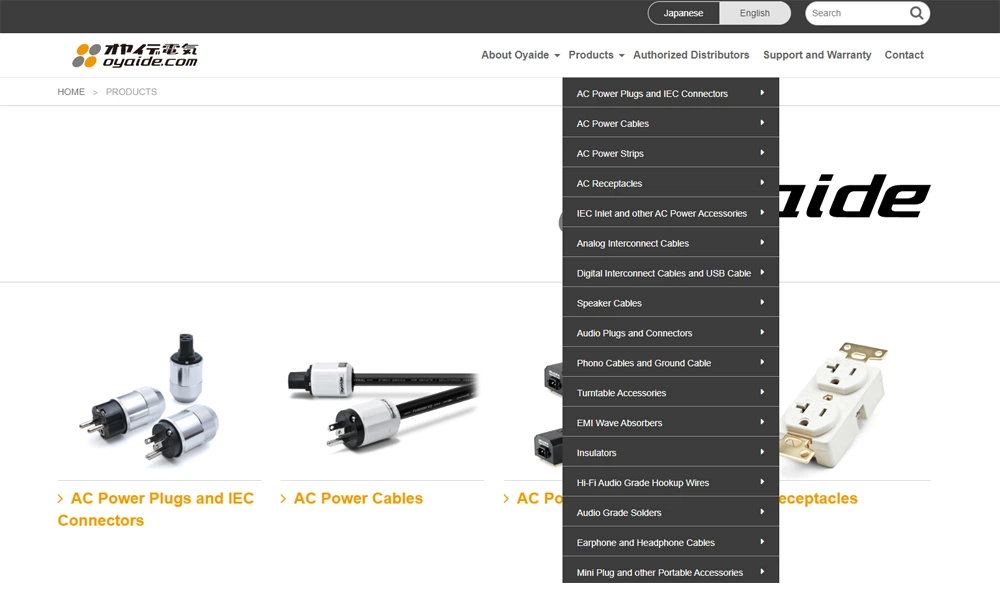Click HOME breadcrumb link
The image size is (1000, 600).
pyautogui.click(x=71, y=92)
